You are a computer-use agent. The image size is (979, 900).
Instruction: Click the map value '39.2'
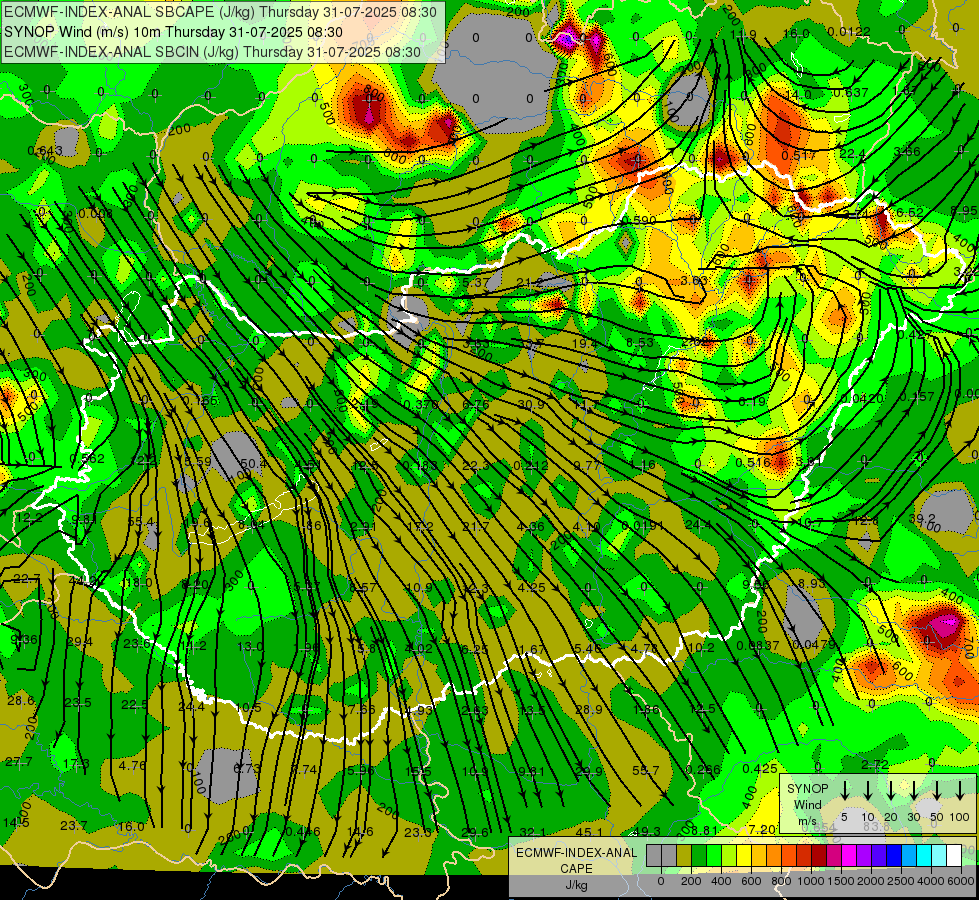point(922,519)
